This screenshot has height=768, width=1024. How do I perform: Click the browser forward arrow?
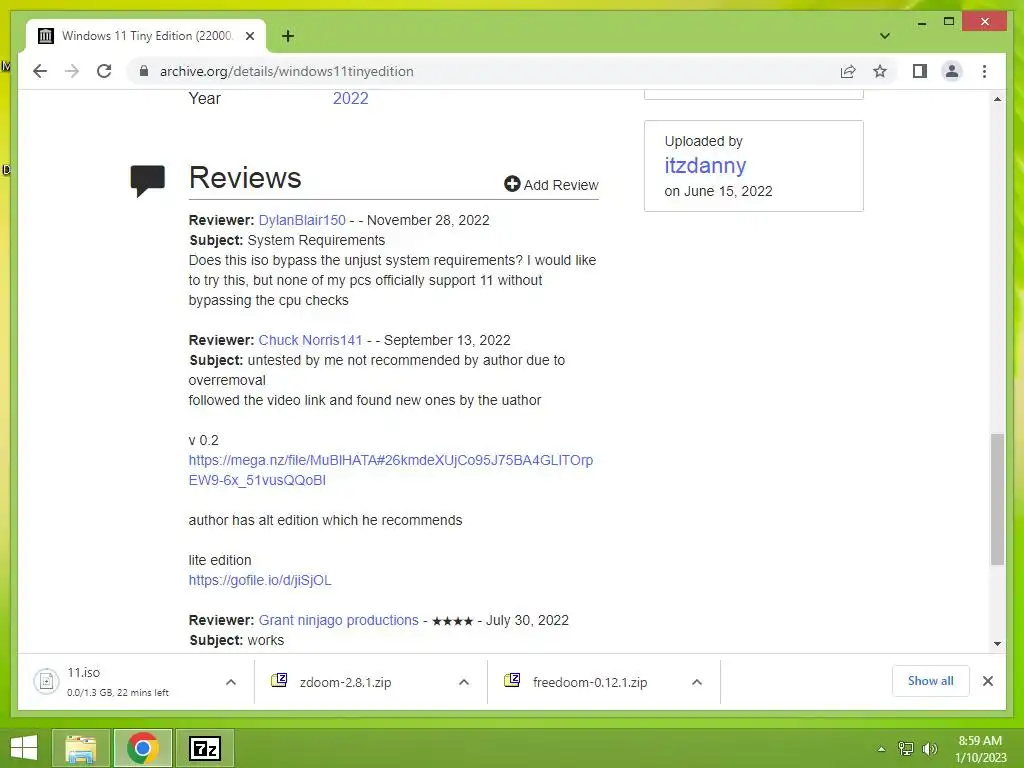coord(72,71)
